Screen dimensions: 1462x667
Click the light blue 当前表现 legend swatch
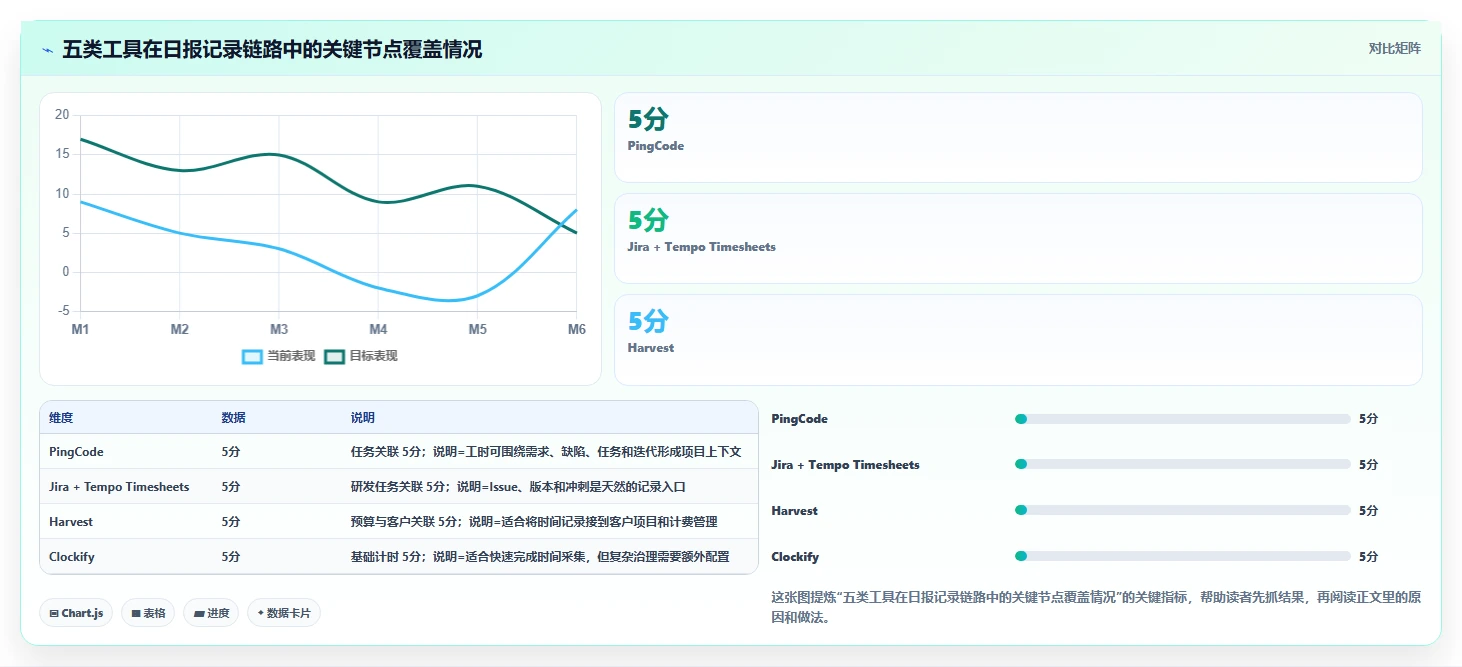coord(253,357)
